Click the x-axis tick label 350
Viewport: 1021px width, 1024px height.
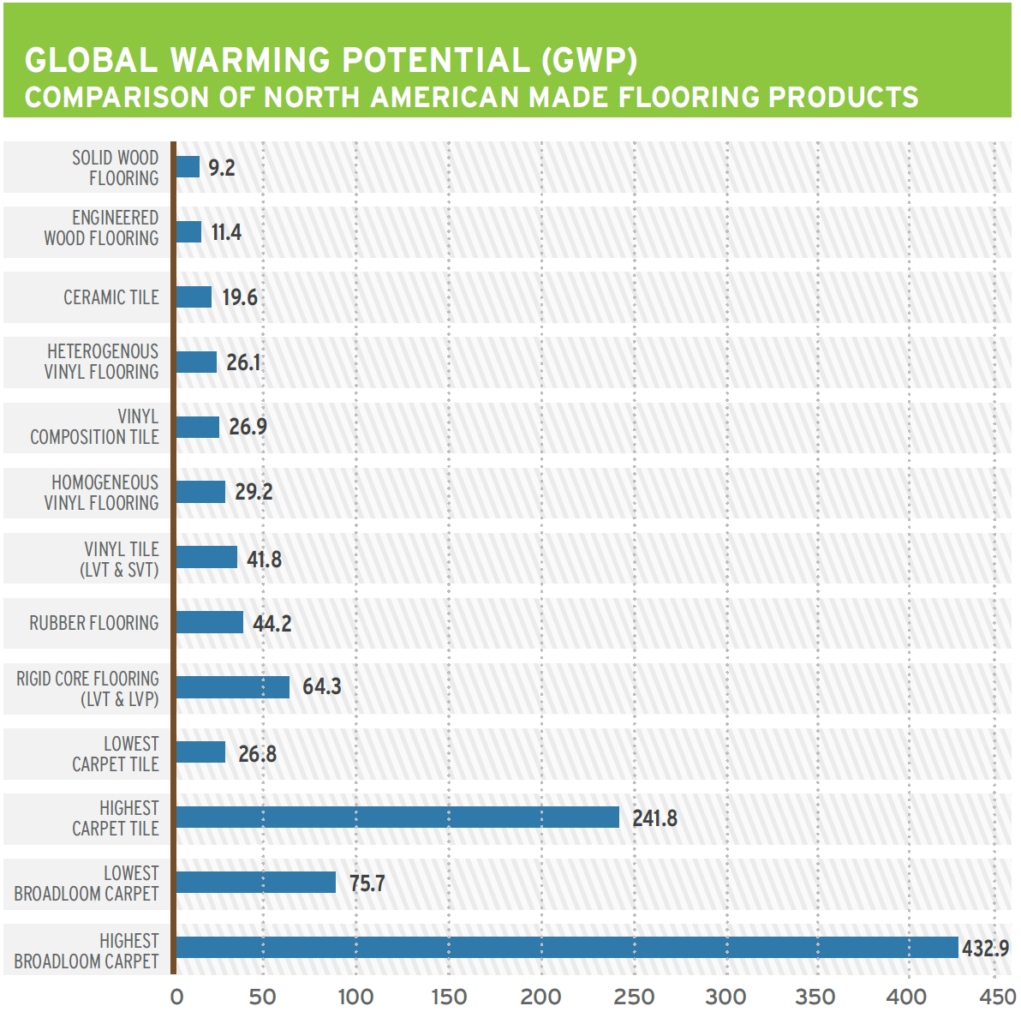(815, 997)
